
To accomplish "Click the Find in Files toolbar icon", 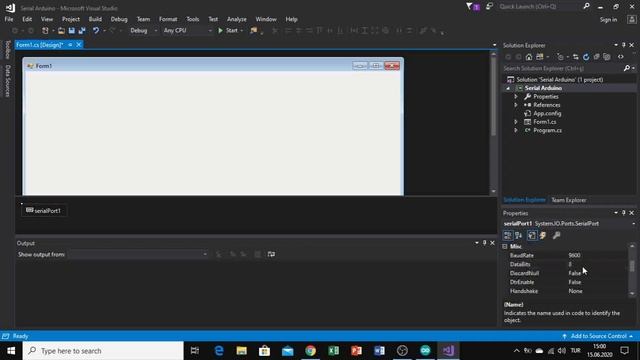I will [x=253, y=31].
